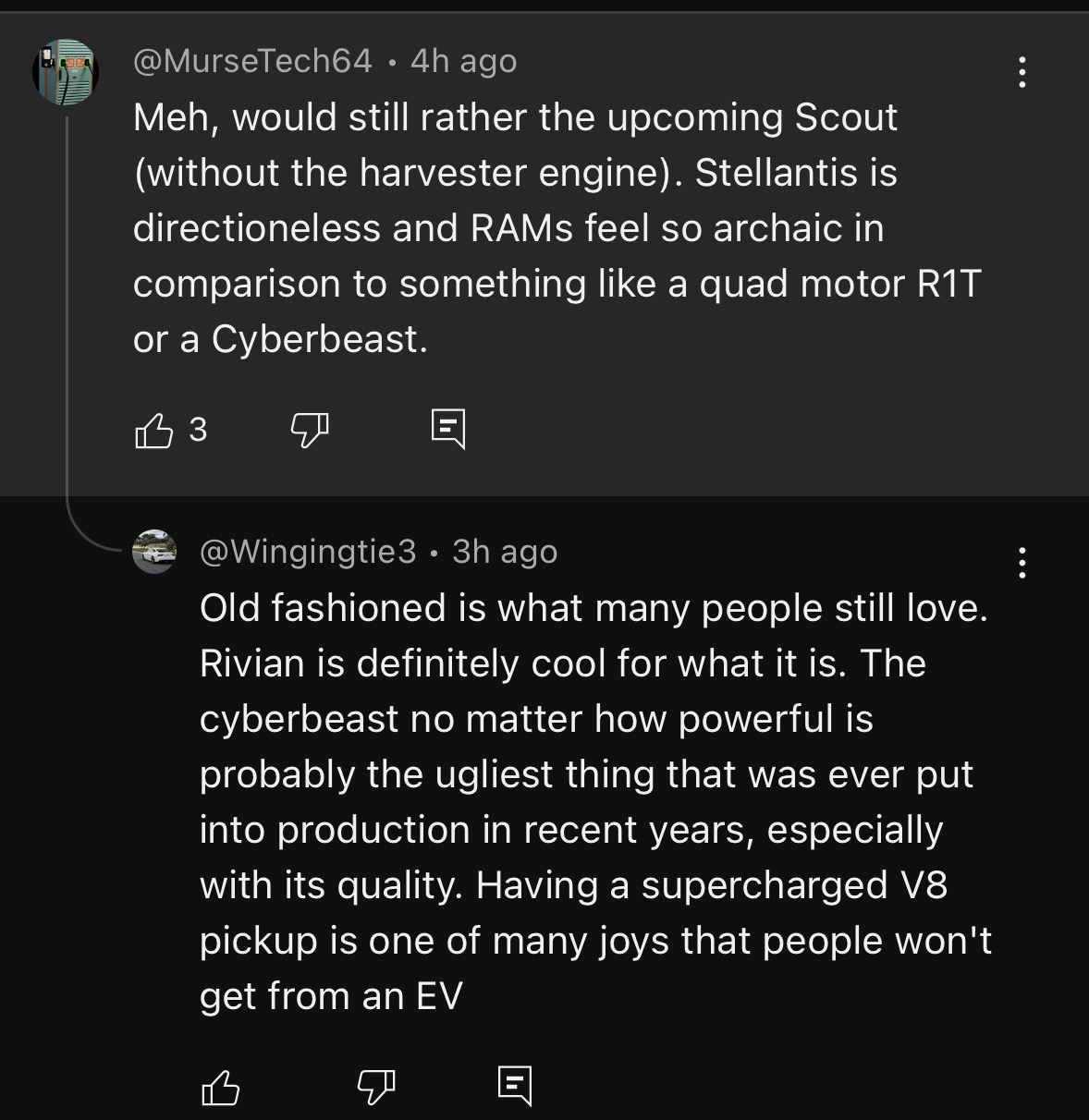Visit the @MurseTech64 username link
The height and width of the screenshot is (1120, 1089).
coord(252,61)
